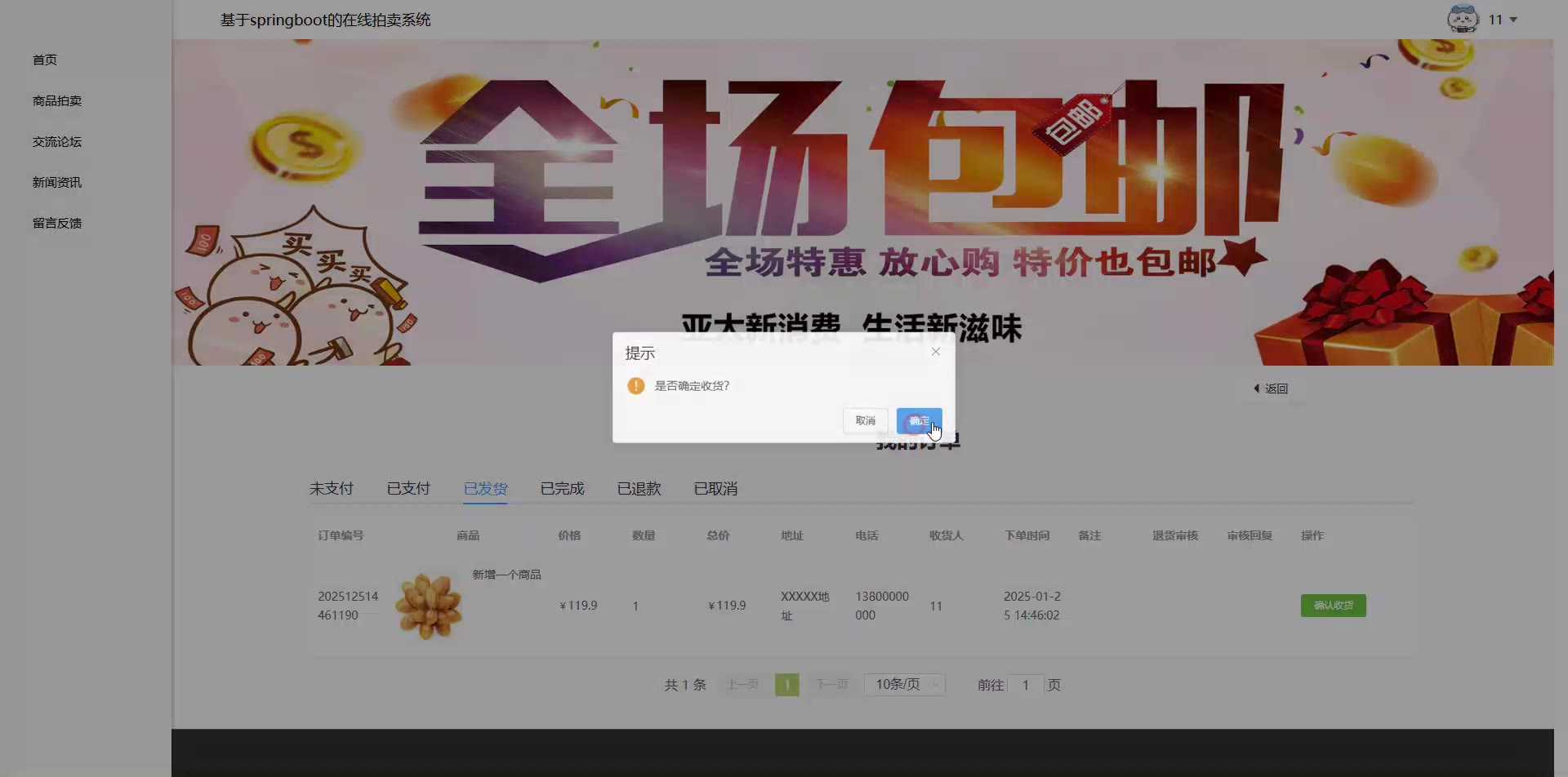The width and height of the screenshot is (1568, 777).
Task: Click the address cell XXXXX地址
Action: (x=804, y=606)
